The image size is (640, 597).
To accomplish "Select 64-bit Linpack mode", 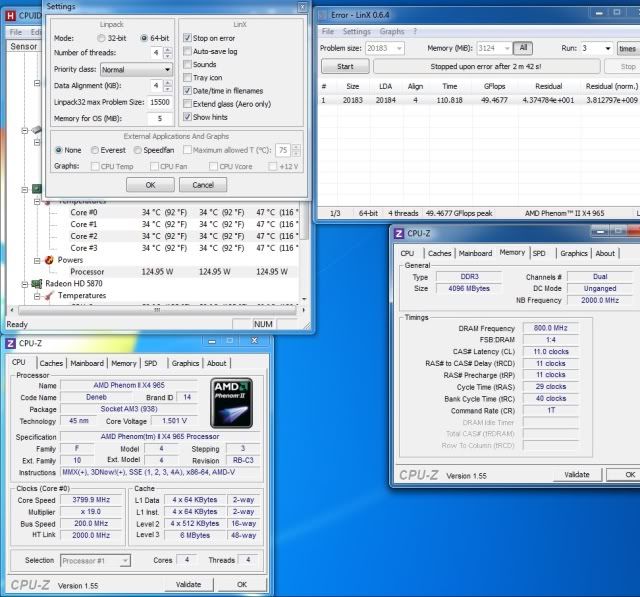I will 144,38.
